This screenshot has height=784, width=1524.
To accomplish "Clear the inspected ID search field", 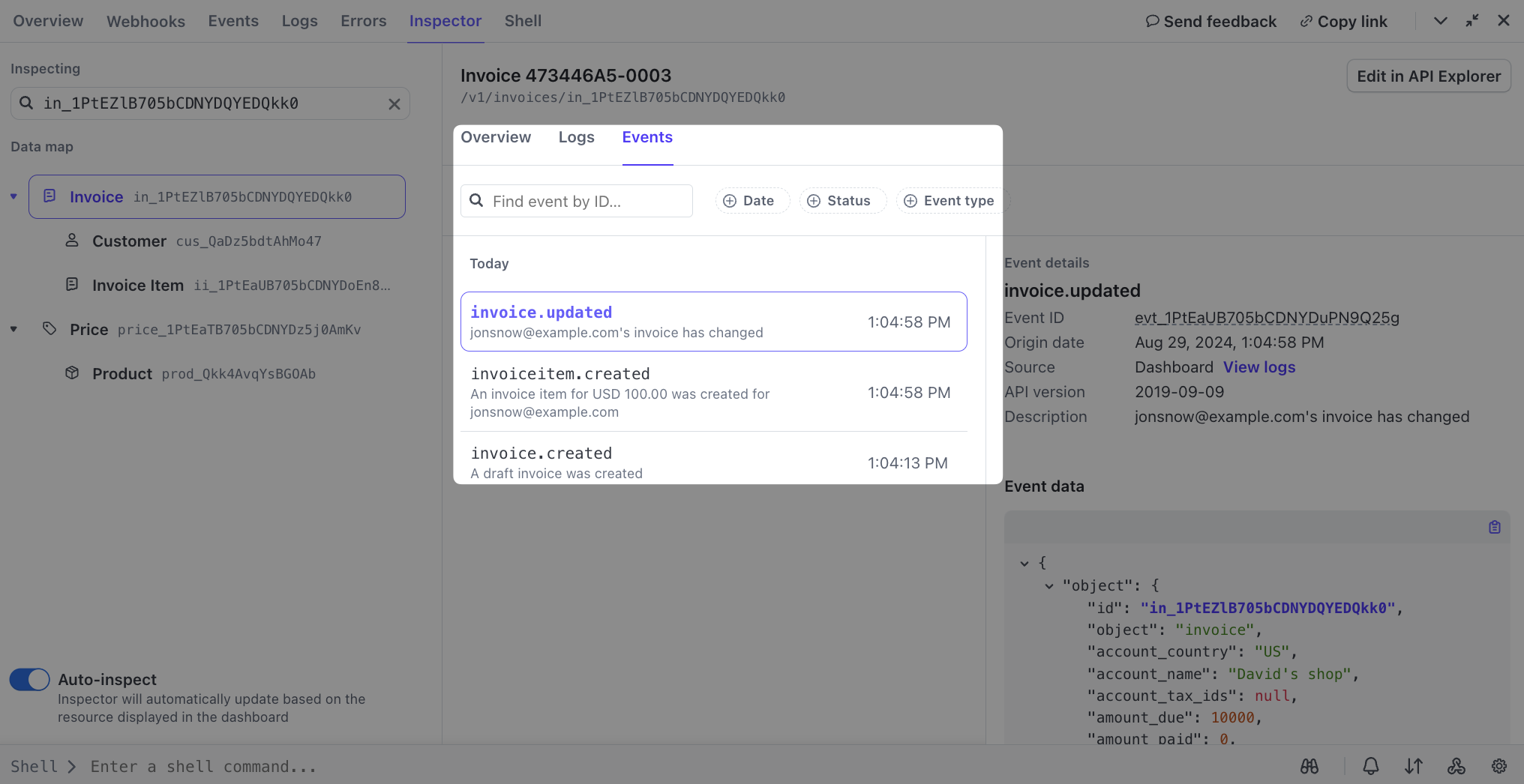I will click(x=394, y=104).
